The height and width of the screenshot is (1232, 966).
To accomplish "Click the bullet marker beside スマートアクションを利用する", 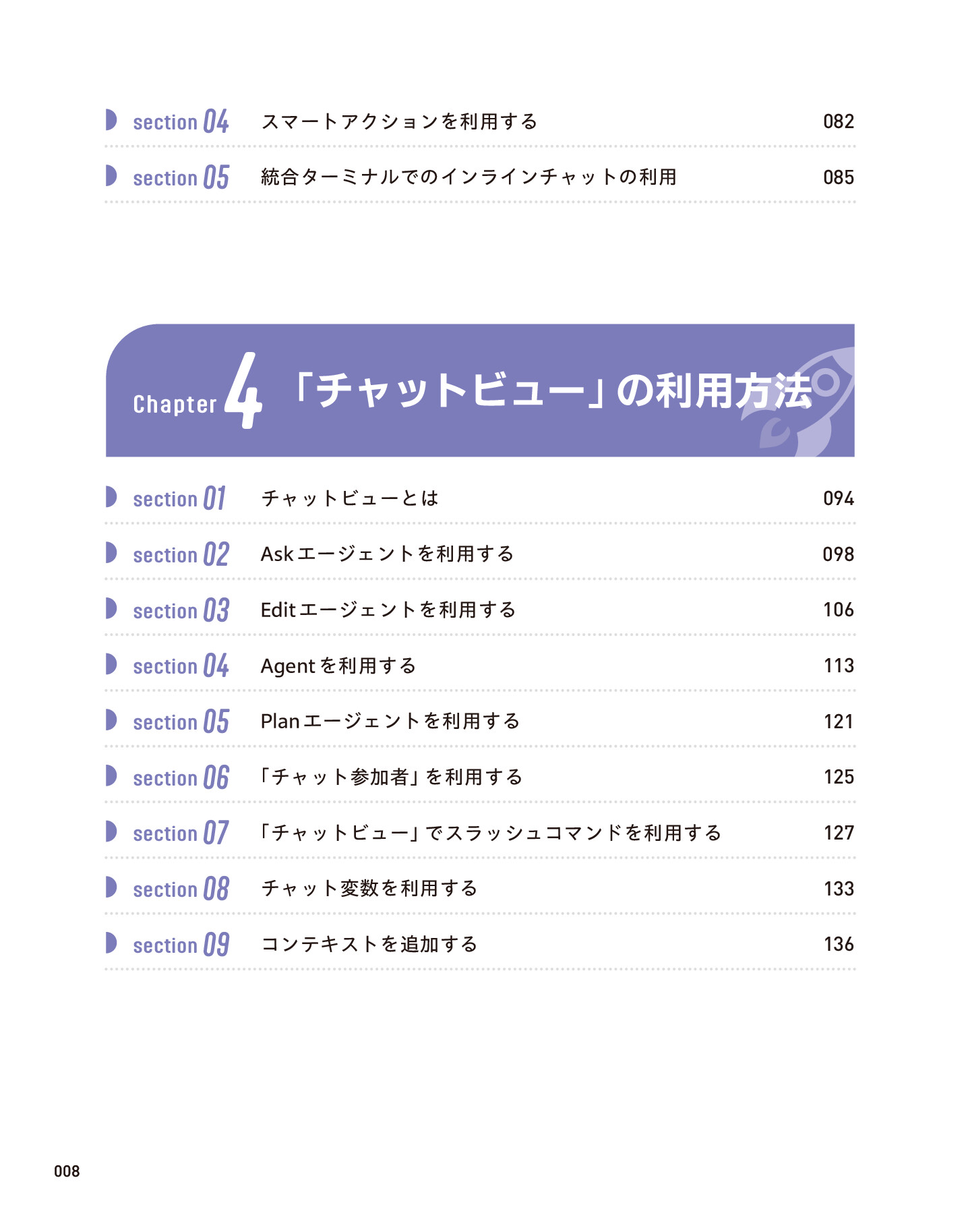I will 111,120.
